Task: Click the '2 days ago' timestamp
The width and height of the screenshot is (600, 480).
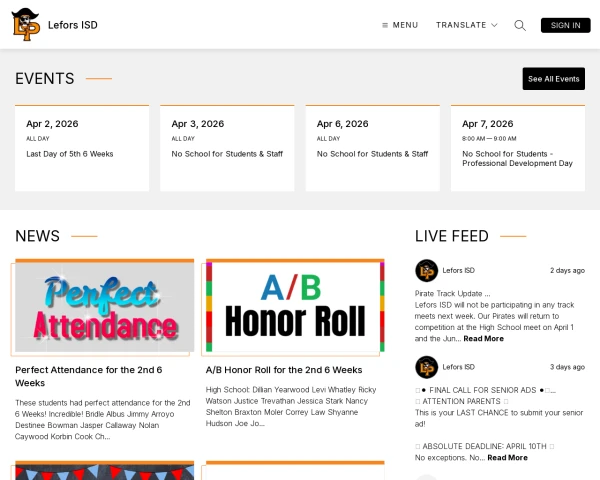Action: (x=567, y=270)
